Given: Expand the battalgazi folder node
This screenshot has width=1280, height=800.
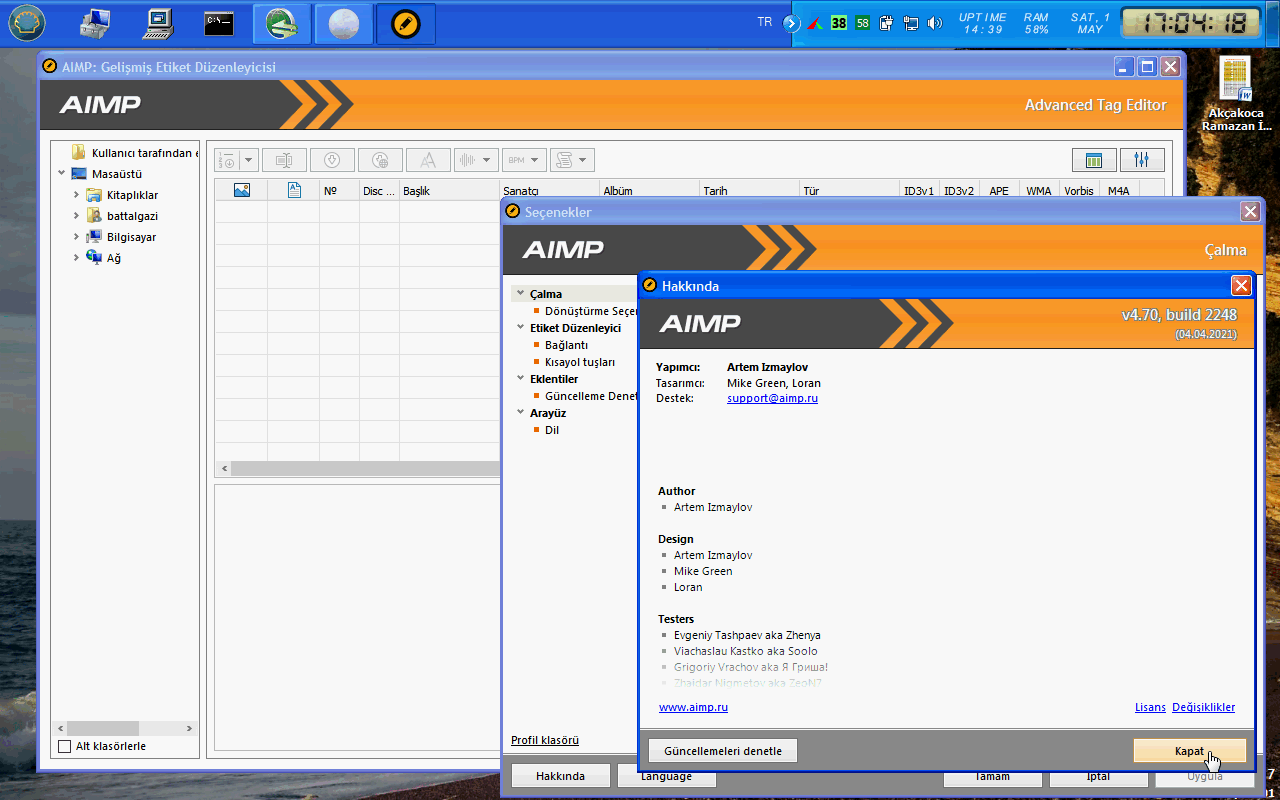Looking at the screenshot, I should click(x=77, y=216).
